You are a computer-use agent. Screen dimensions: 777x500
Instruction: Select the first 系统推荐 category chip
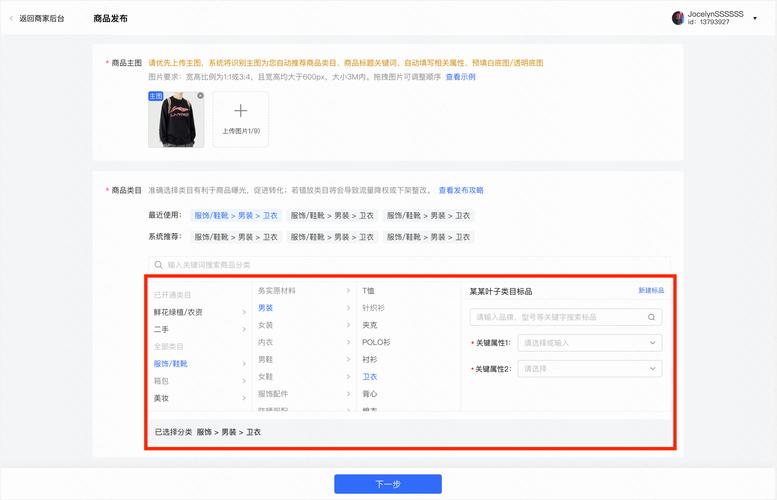[x=236, y=237]
